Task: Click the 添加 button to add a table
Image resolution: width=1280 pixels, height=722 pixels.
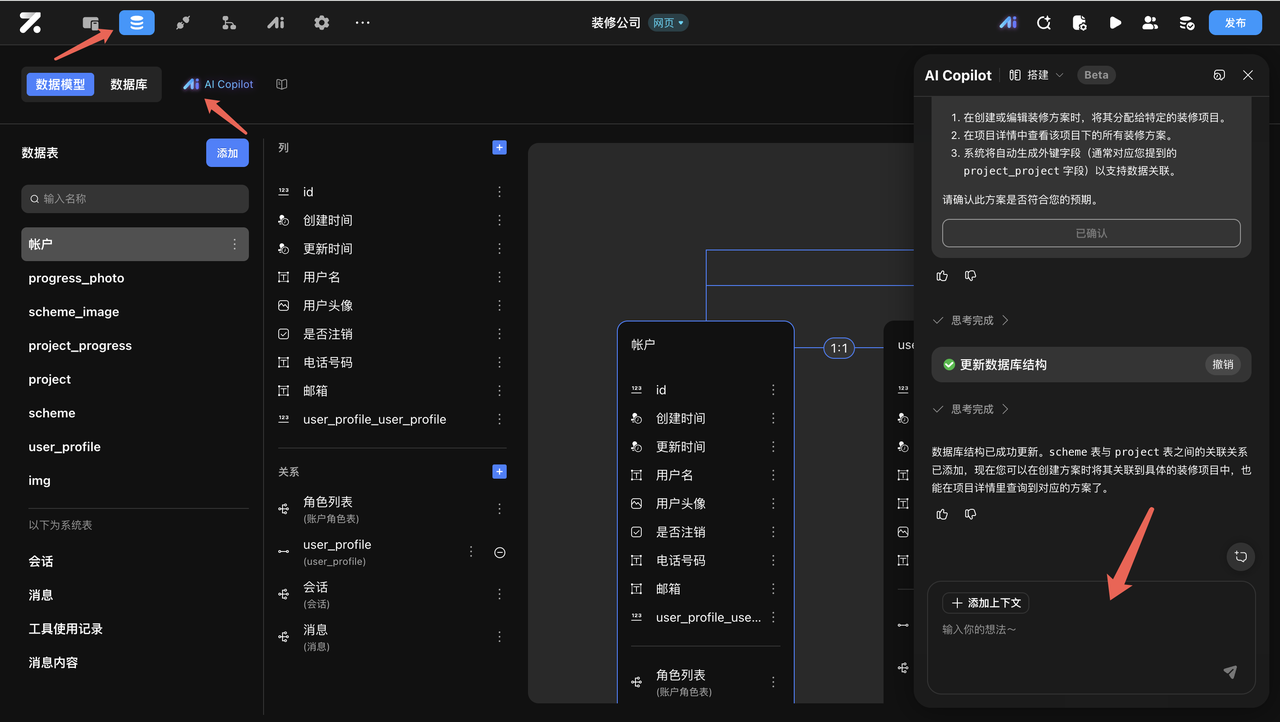Action: 227,153
